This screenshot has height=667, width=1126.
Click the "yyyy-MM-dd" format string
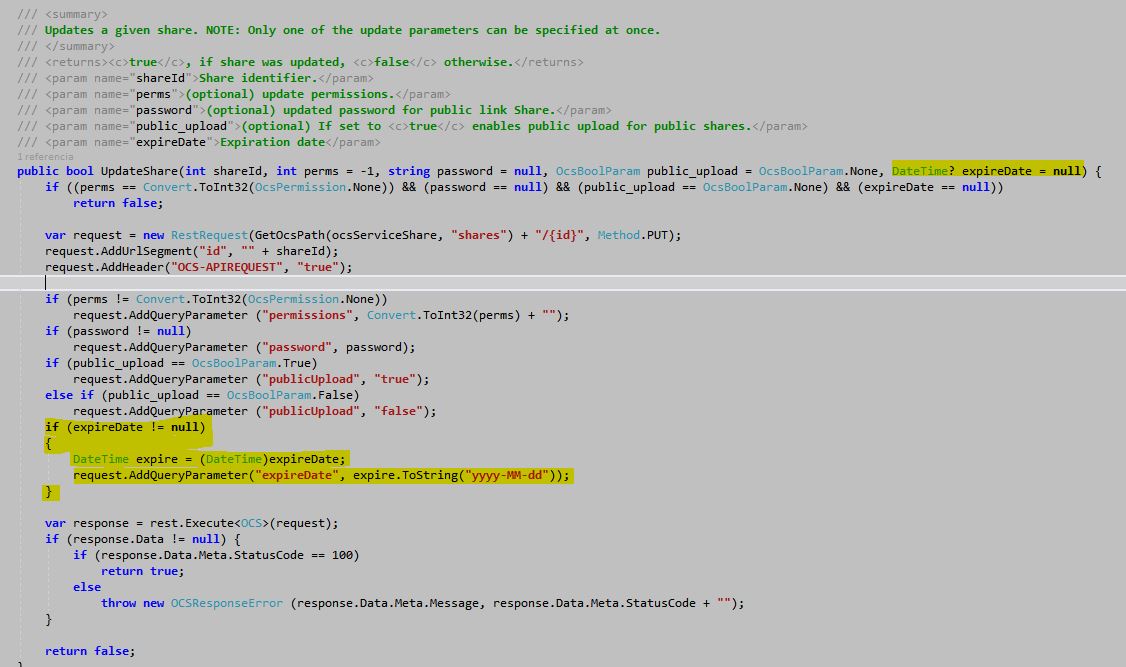[x=510, y=475]
